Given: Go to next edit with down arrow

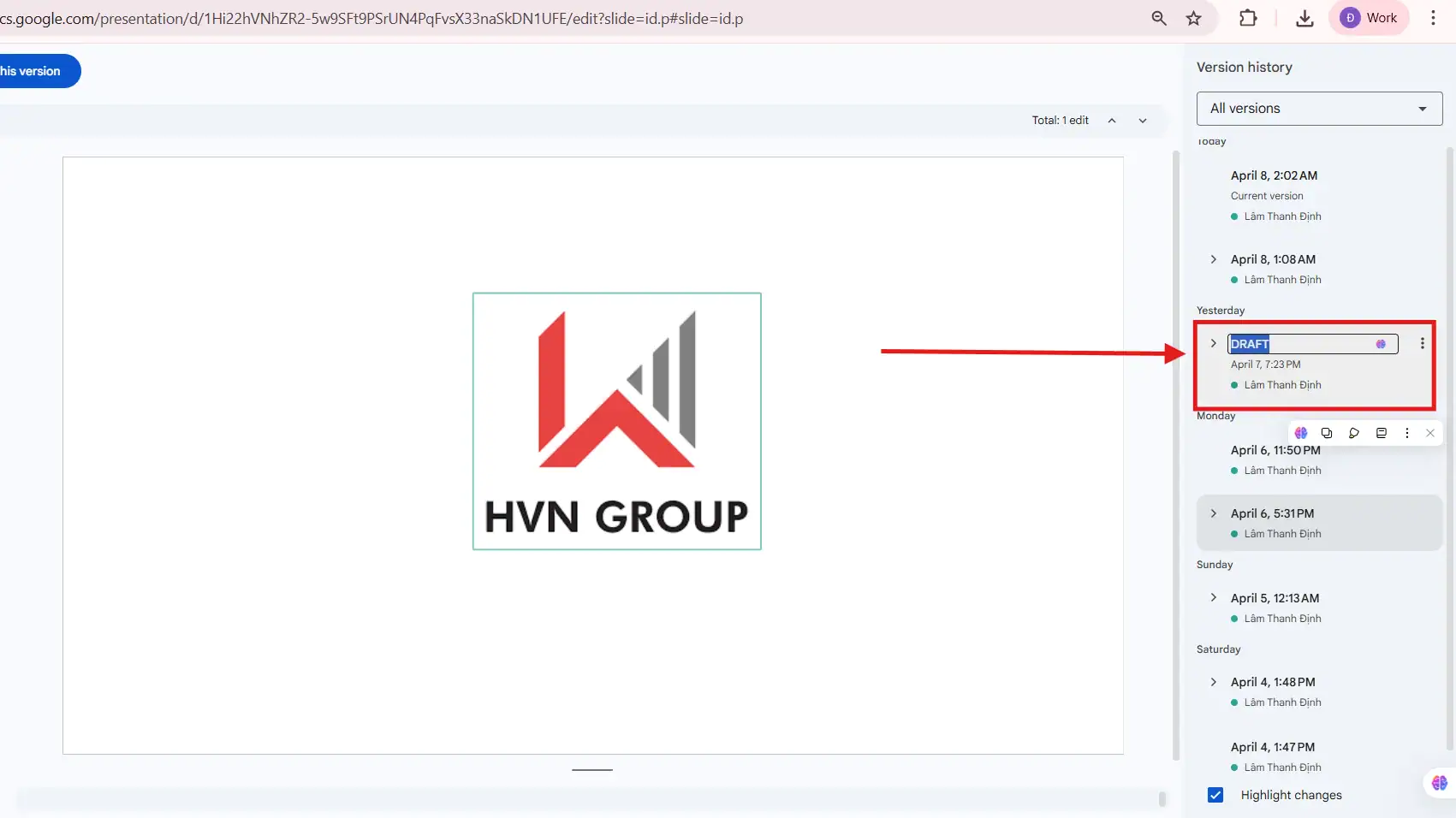Looking at the screenshot, I should click(x=1143, y=121).
